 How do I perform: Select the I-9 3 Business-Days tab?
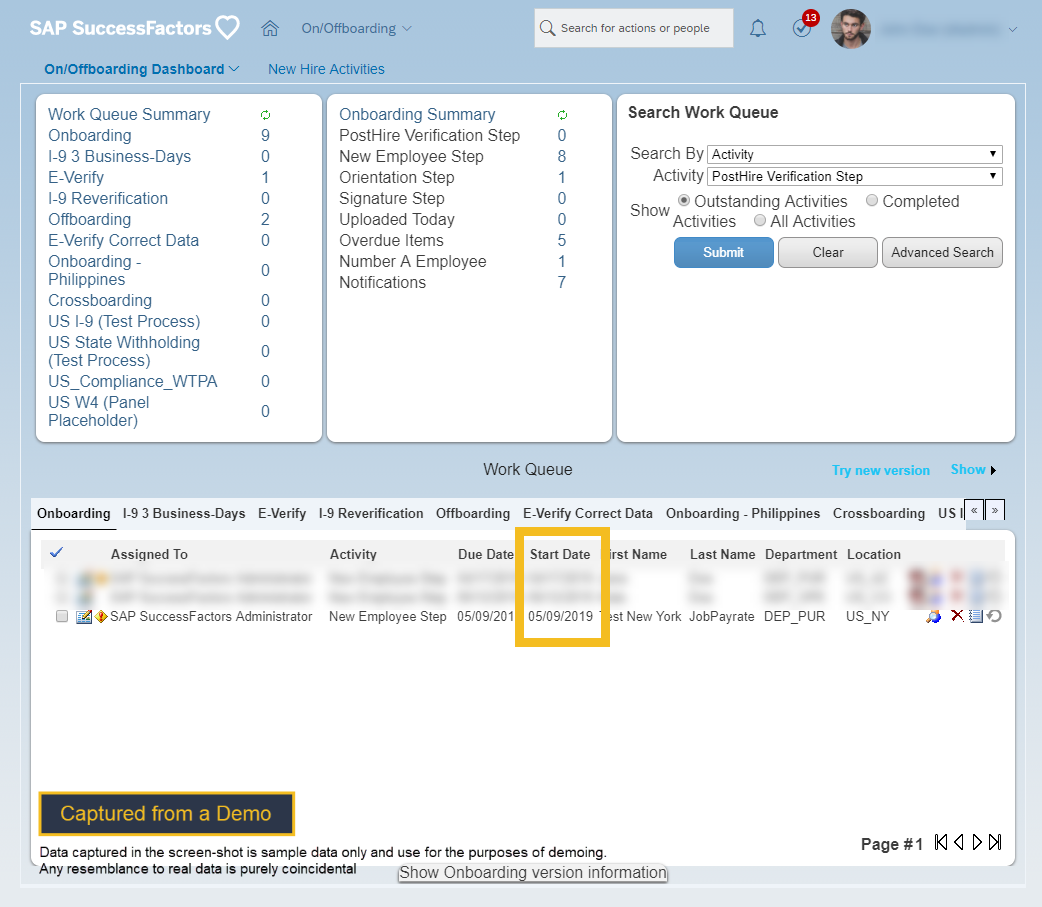pos(184,514)
